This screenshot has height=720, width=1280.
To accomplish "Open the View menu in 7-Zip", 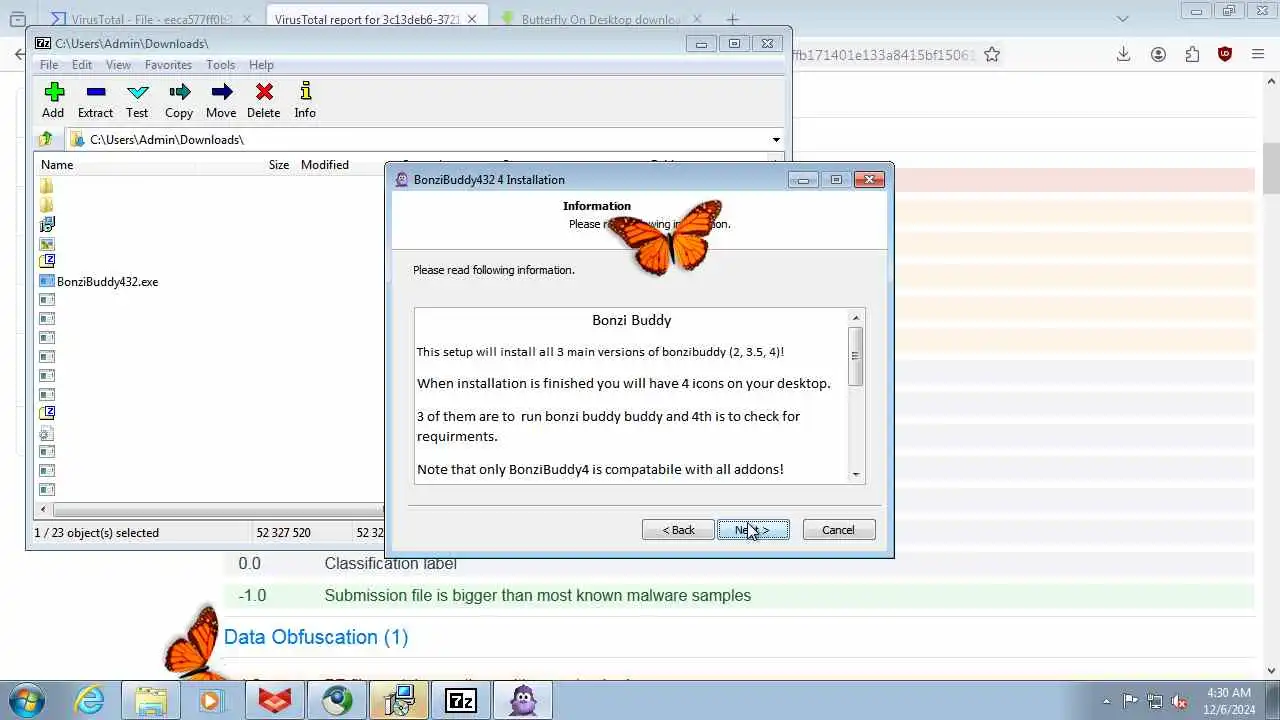I will tap(118, 64).
